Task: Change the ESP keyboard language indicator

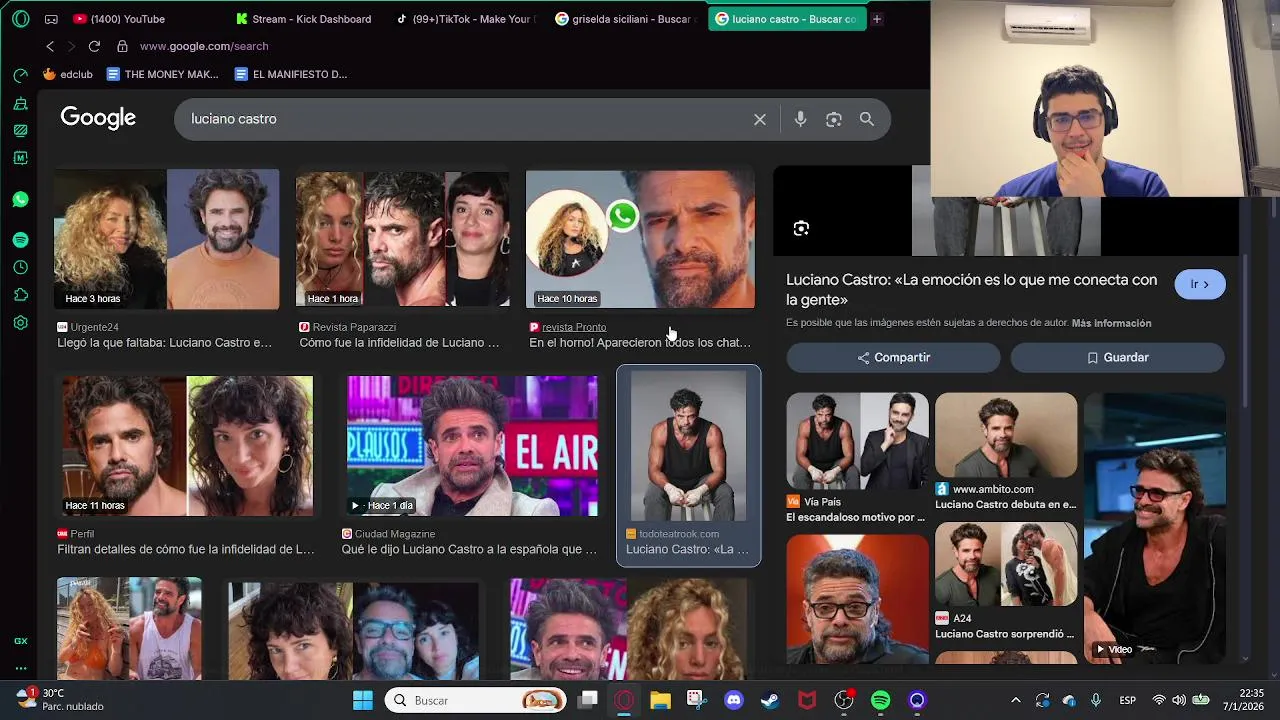Action: point(1127,700)
